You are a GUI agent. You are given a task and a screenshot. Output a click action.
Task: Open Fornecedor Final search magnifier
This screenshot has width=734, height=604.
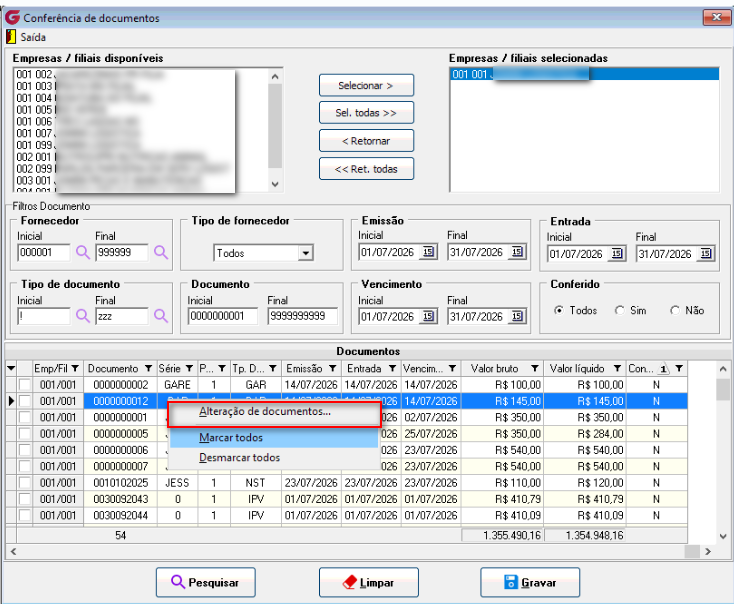pos(161,252)
